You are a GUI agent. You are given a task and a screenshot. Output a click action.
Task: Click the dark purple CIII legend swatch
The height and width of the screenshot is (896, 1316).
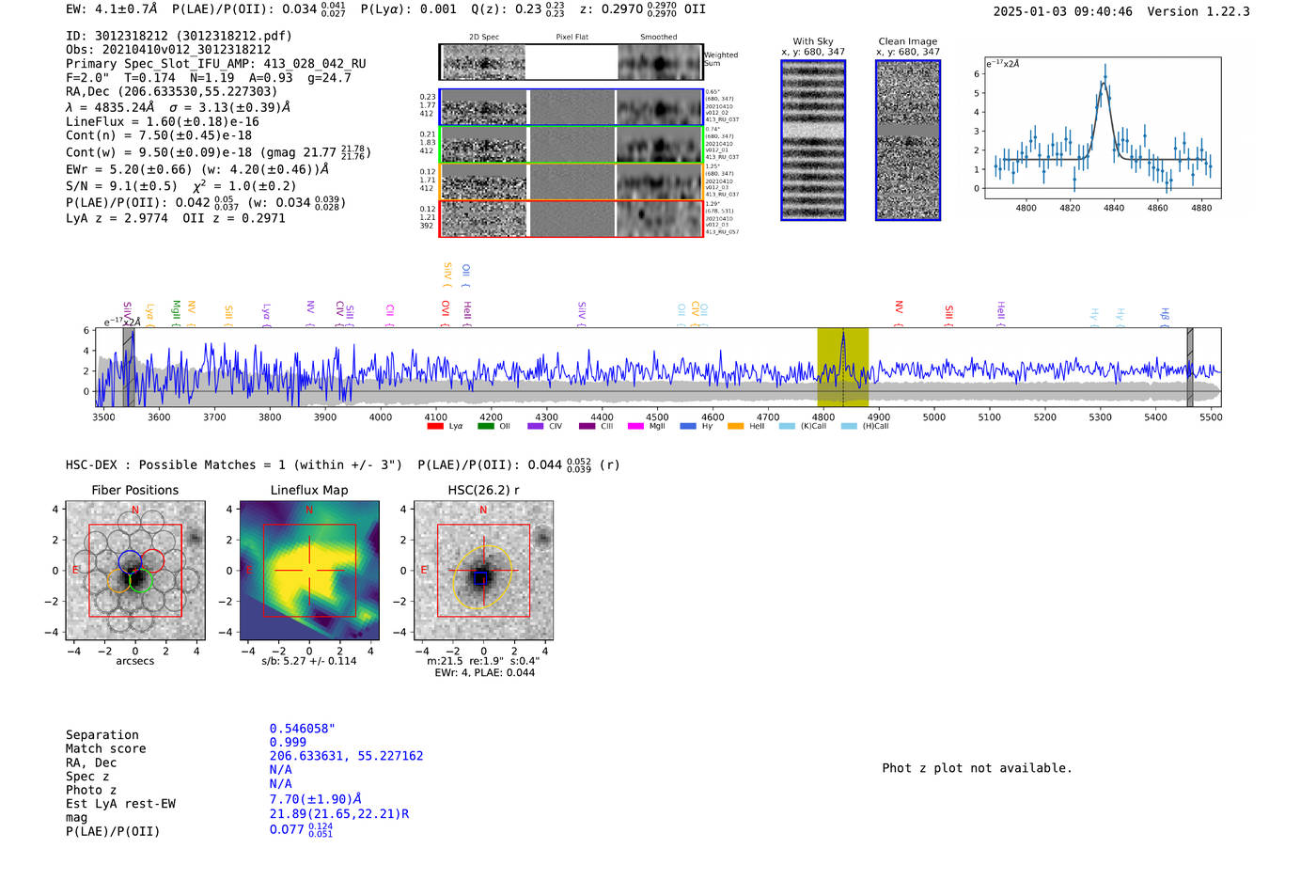pos(587,426)
